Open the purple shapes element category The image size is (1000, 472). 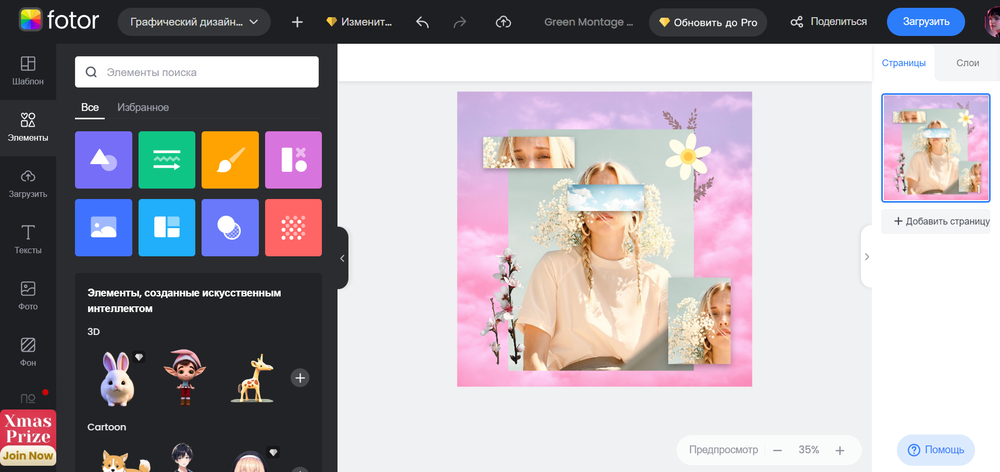pos(103,159)
